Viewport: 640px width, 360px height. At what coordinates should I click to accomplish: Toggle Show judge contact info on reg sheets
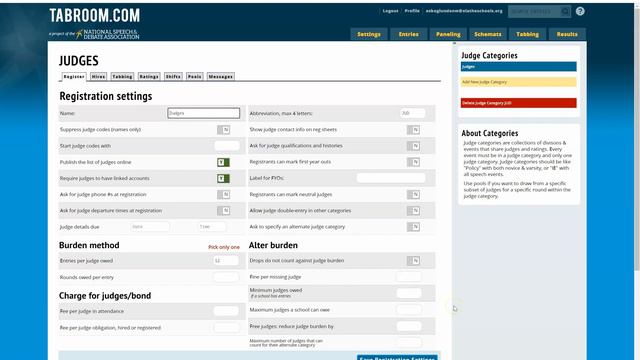point(413,130)
